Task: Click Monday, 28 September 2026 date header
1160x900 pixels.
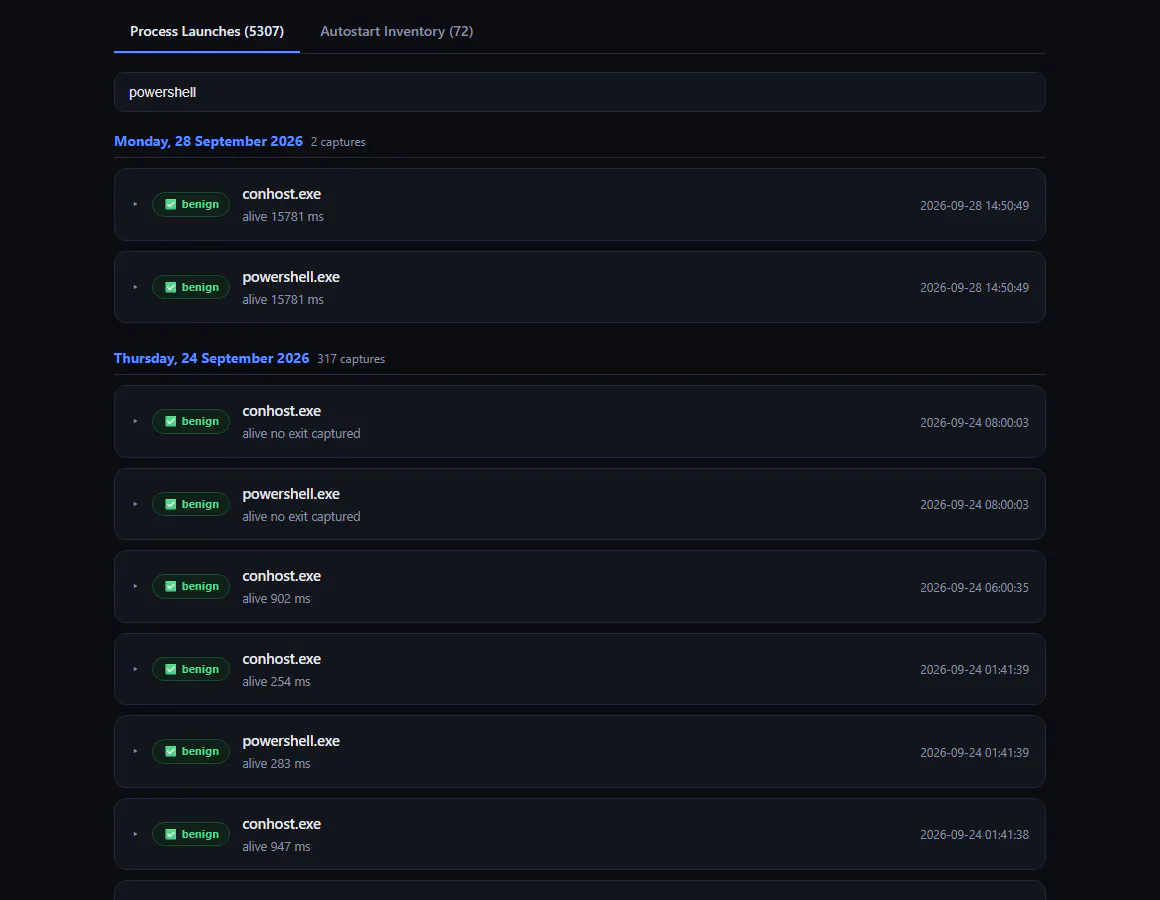Action: (208, 141)
